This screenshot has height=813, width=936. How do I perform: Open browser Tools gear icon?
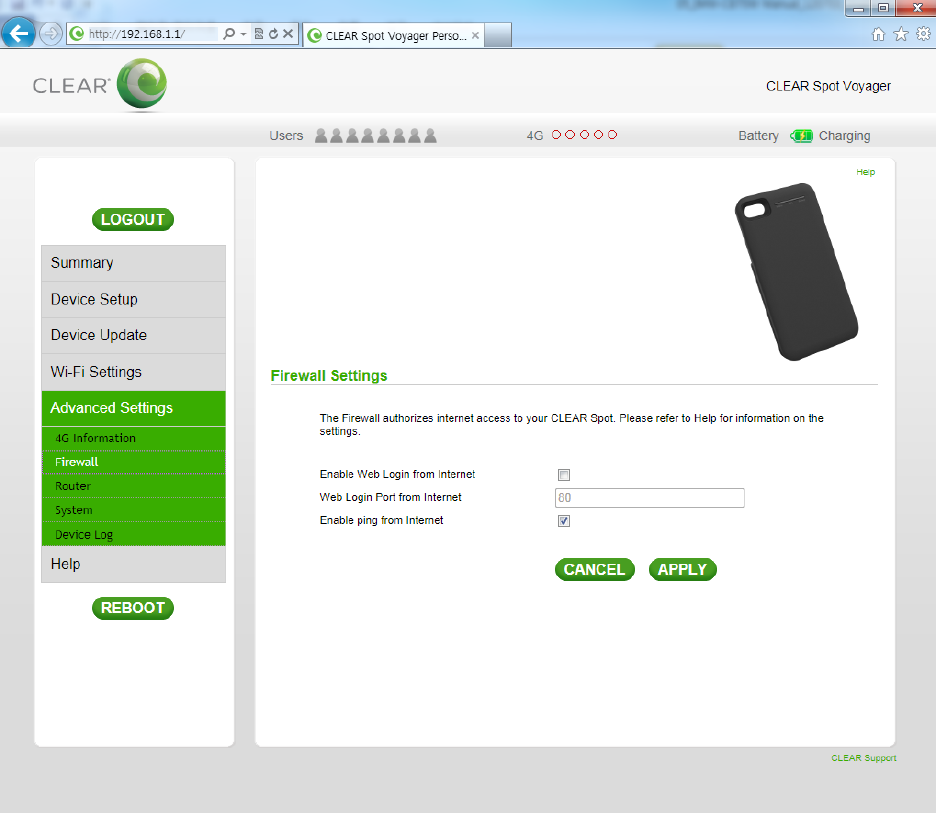click(923, 34)
